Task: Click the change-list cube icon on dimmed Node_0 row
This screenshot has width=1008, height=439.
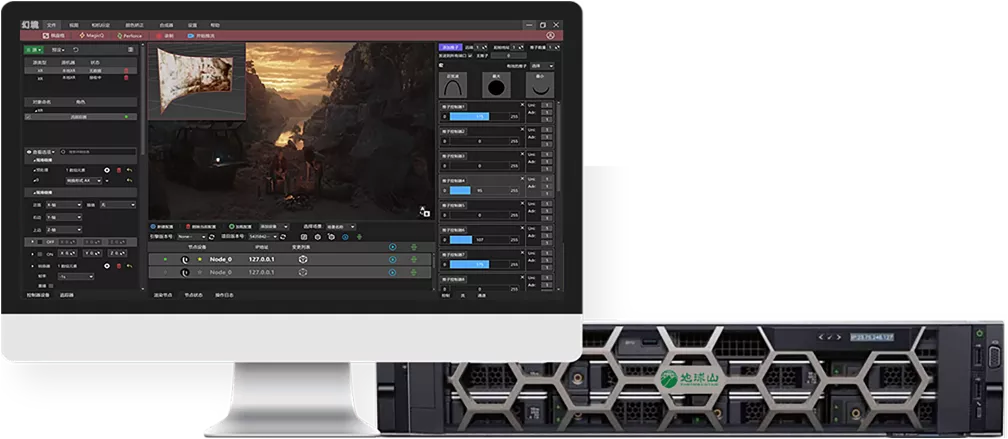Action: [x=303, y=273]
